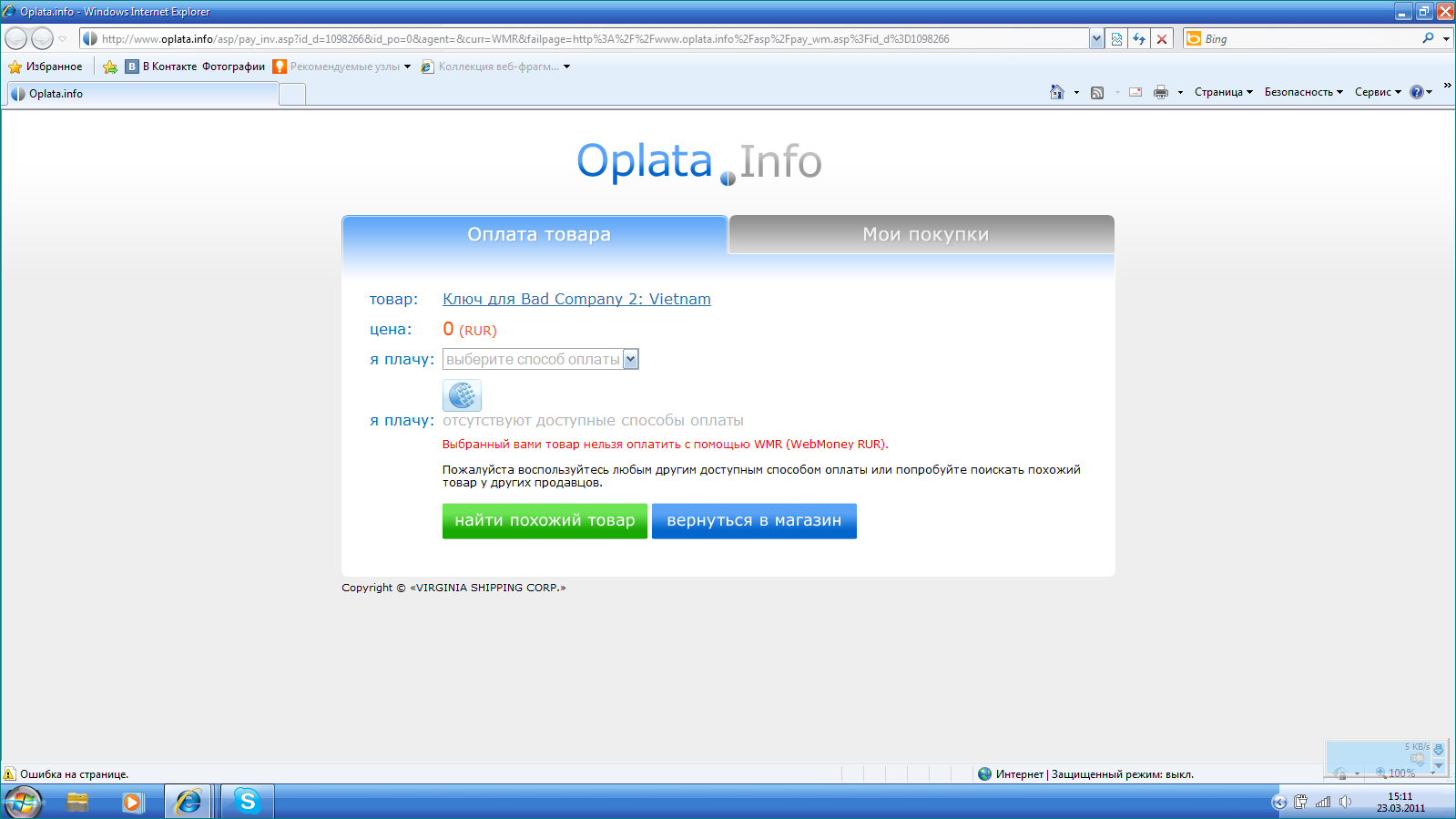Viewport: 1456px width, 819px height.
Task: Click найти похожий товар green button
Action: pos(545,521)
